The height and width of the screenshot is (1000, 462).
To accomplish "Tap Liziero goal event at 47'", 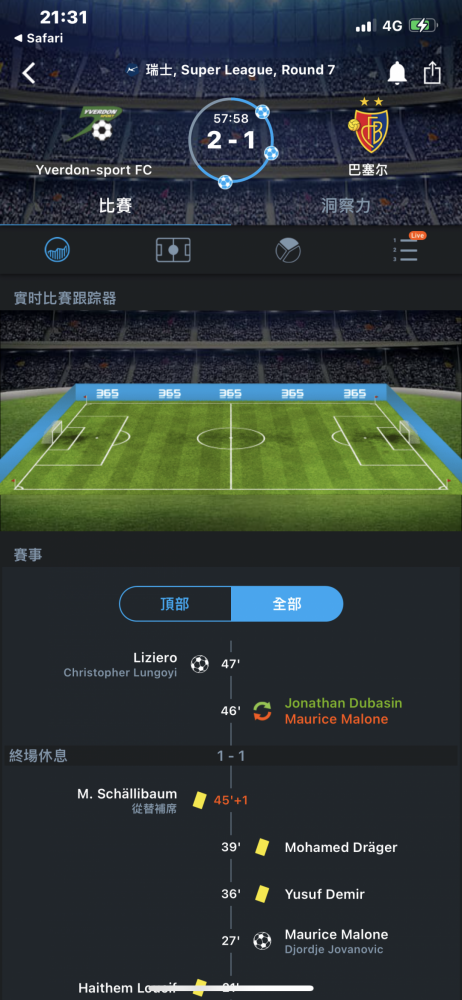I will (153, 664).
